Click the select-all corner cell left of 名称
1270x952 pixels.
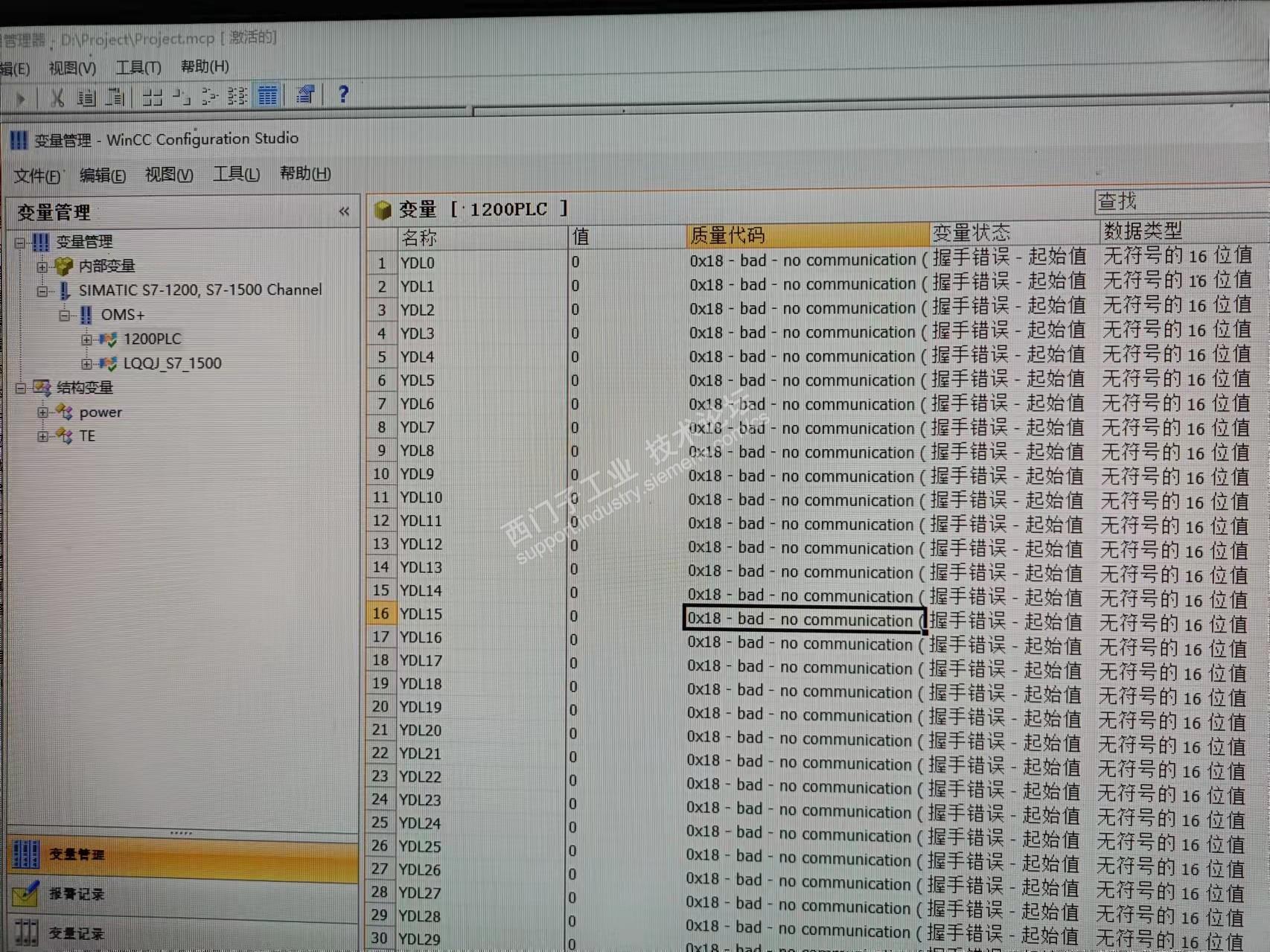(x=383, y=239)
